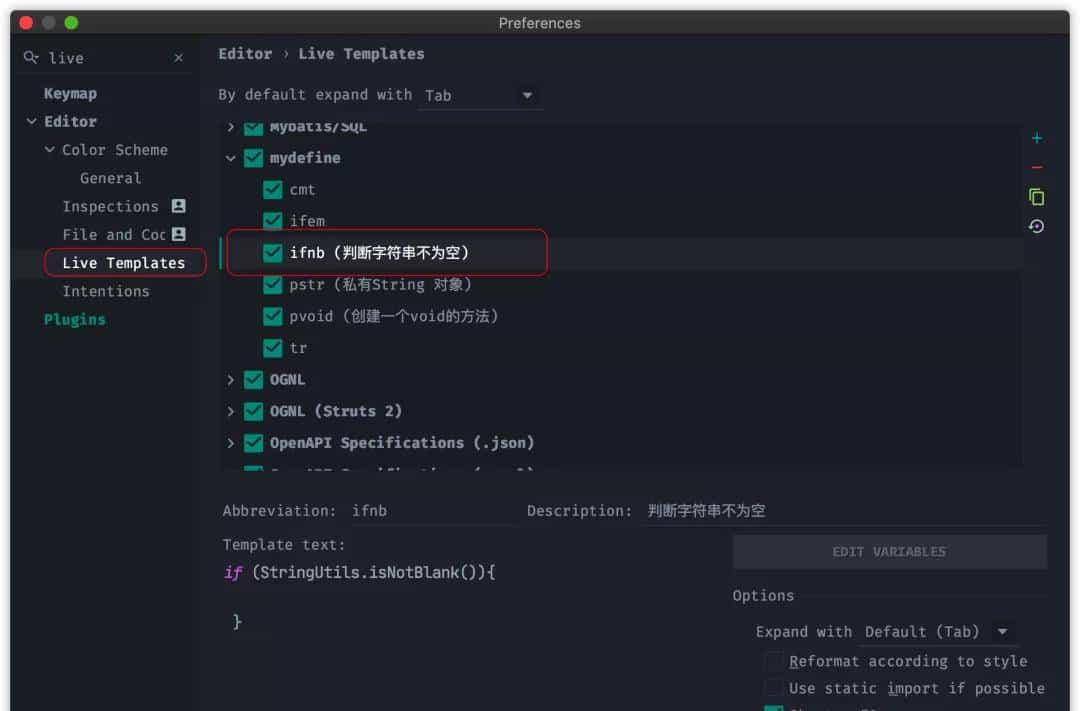Uncheck the ifnb template checkbox
This screenshot has width=1080, height=711.
click(x=272, y=253)
